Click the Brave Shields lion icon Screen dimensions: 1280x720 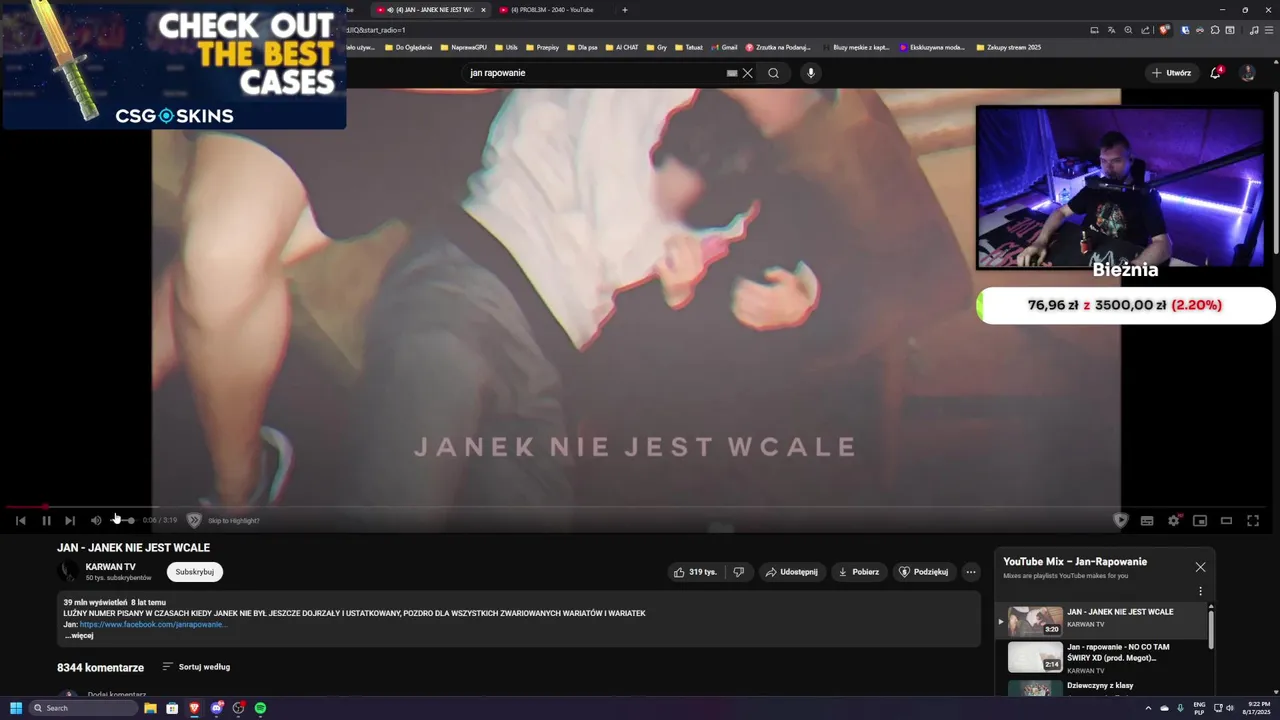(1164, 30)
